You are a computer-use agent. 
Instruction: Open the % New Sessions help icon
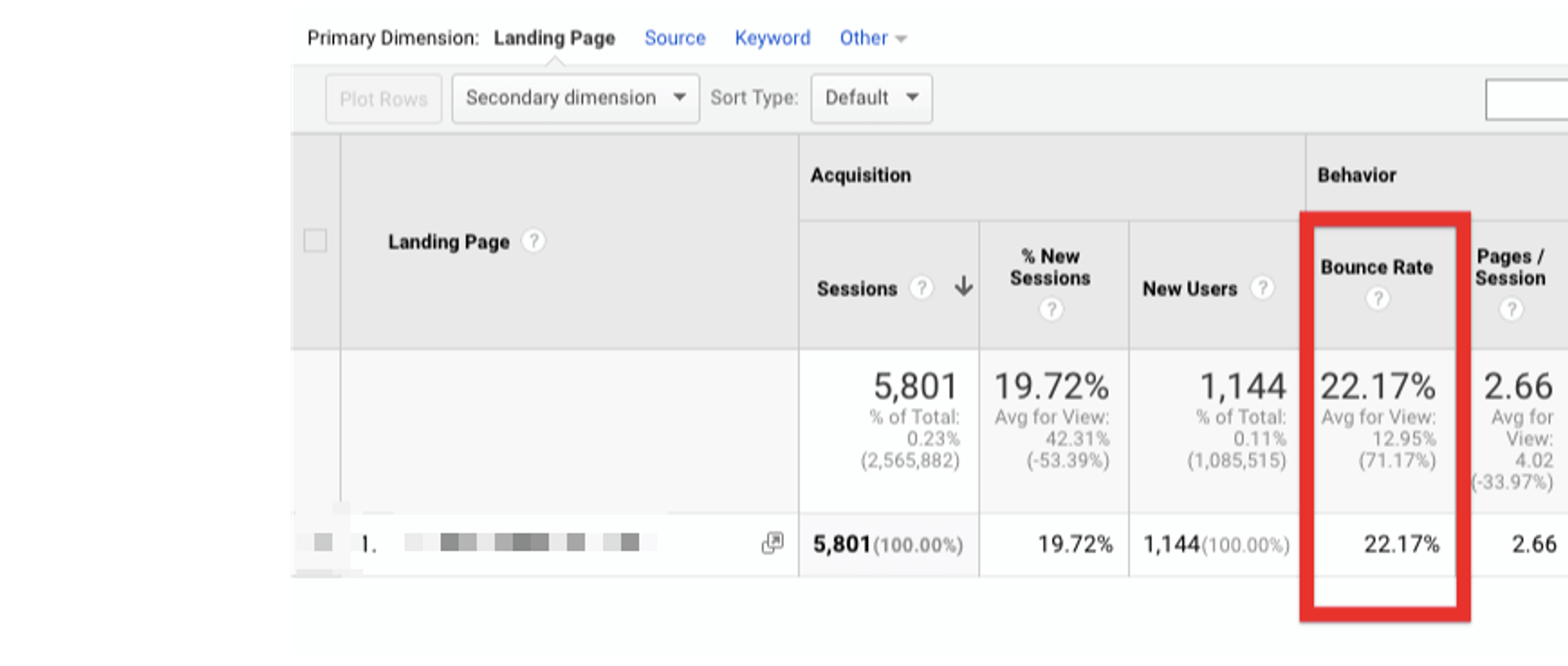pyautogui.click(x=1051, y=309)
